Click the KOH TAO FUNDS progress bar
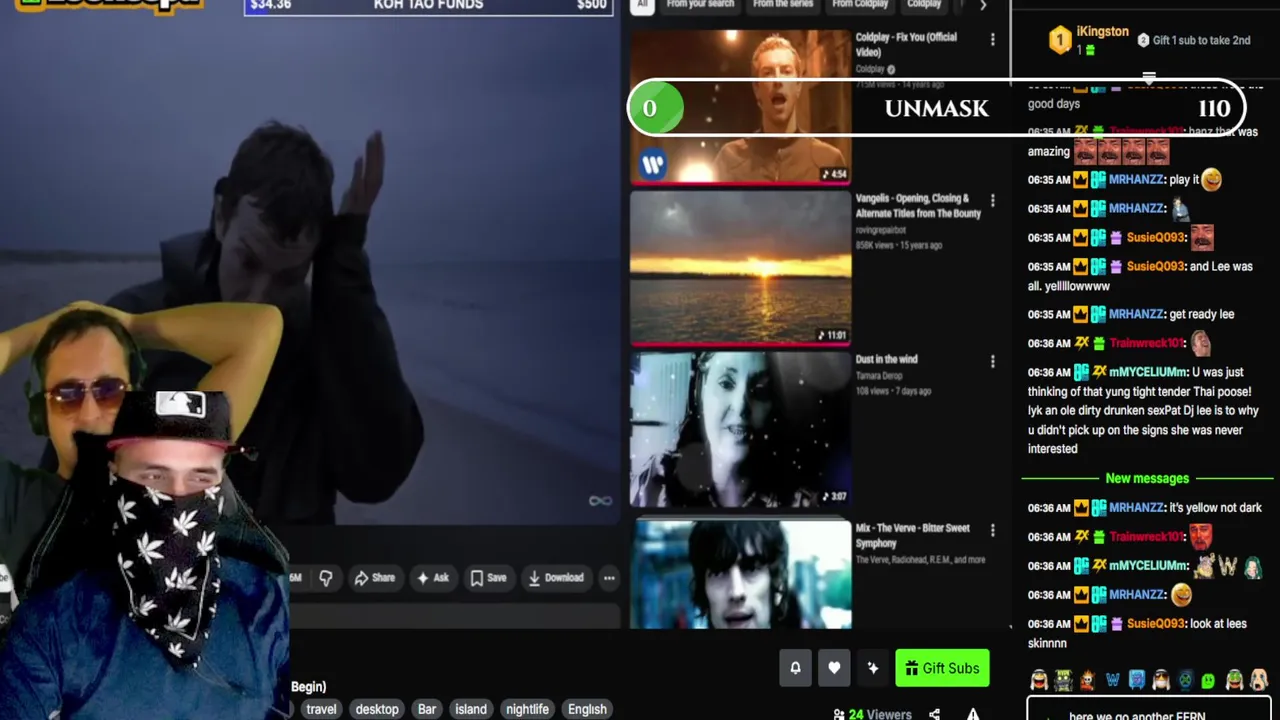This screenshot has width=1280, height=720. (428, 6)
